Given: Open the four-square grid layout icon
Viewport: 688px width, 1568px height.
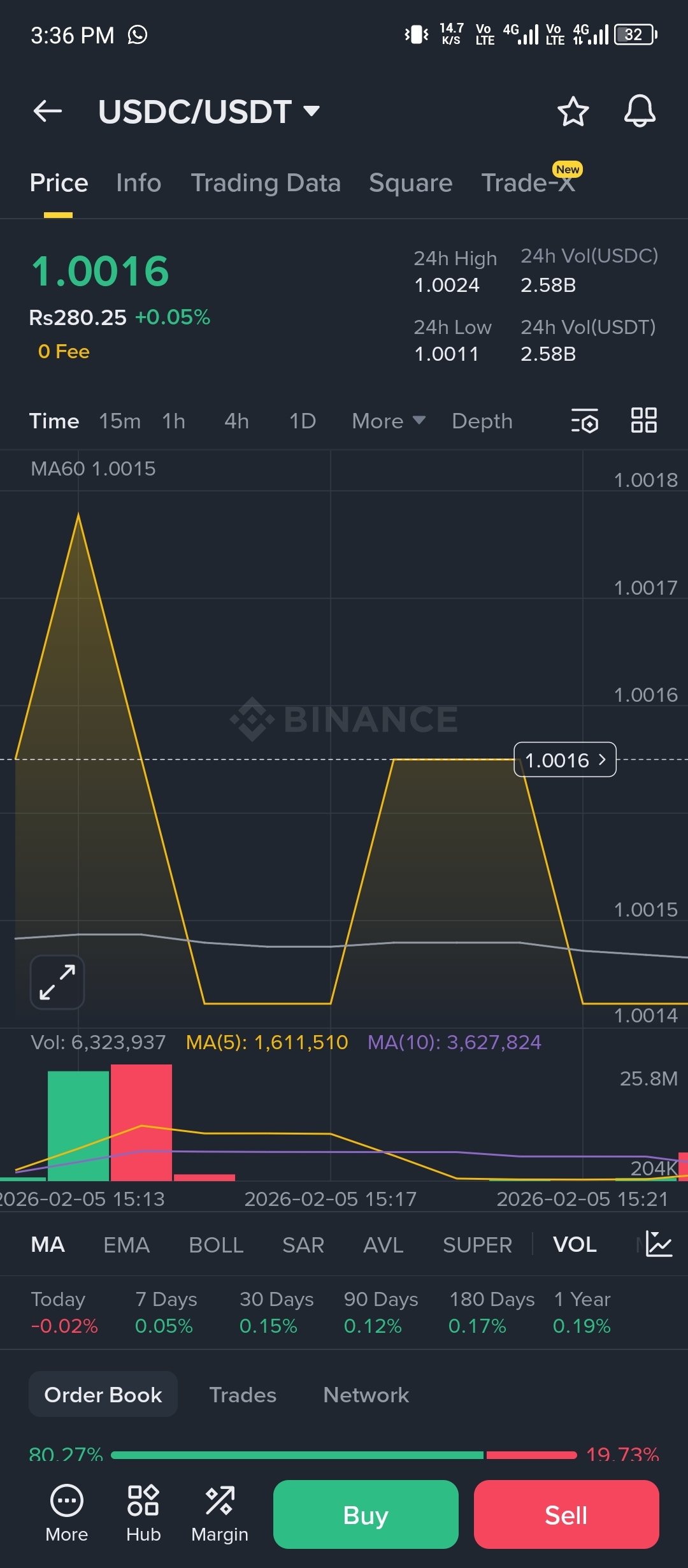Looking at the screenshot, I should tap(643, 421).
